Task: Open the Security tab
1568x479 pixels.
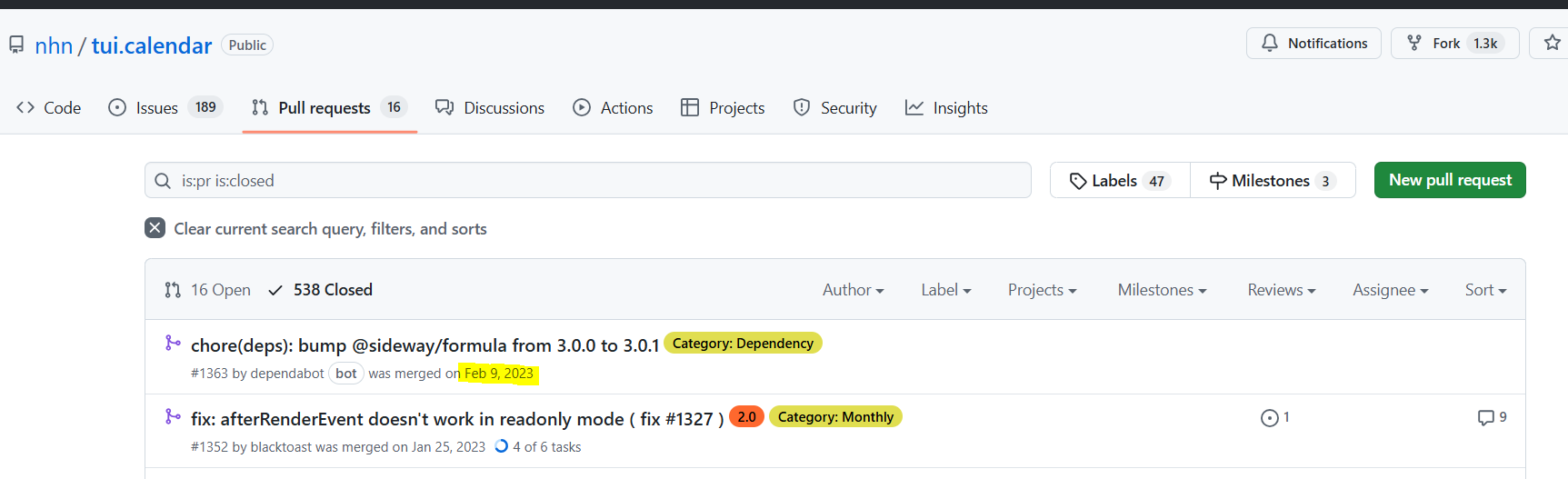Action: coord(834,107)
